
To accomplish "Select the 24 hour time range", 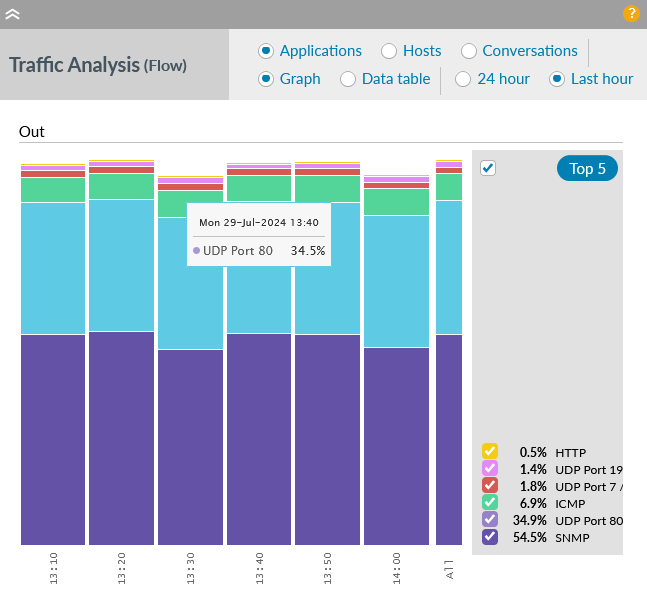I will click(463, 79).
